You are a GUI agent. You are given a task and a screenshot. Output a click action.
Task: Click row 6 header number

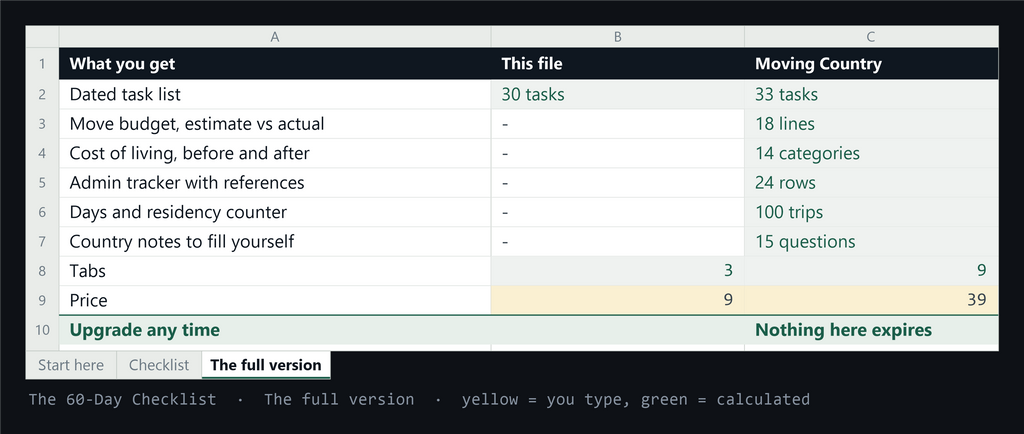tap(42, 212)
